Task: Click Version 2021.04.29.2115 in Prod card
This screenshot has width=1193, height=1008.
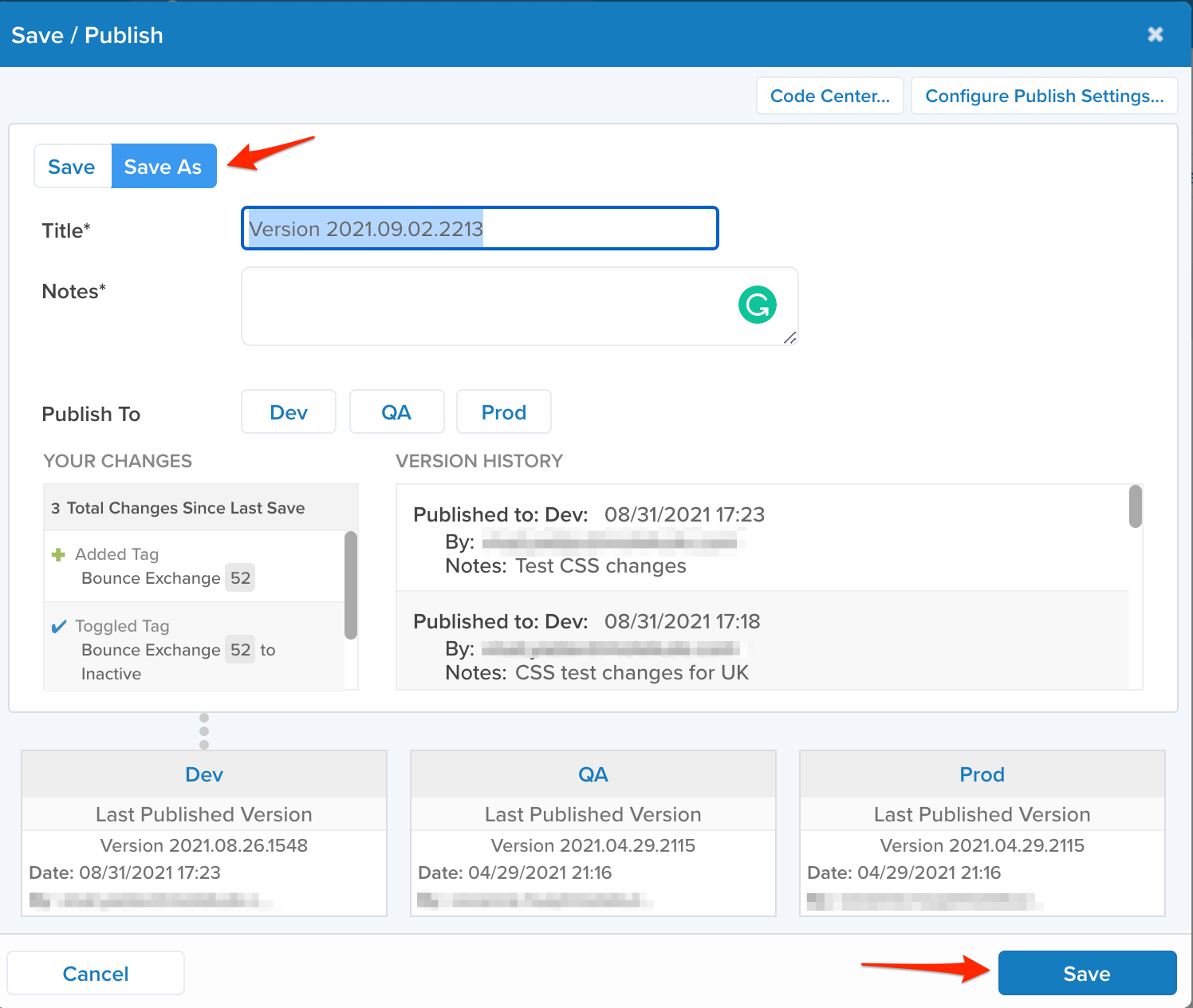Action: (982, 845)
